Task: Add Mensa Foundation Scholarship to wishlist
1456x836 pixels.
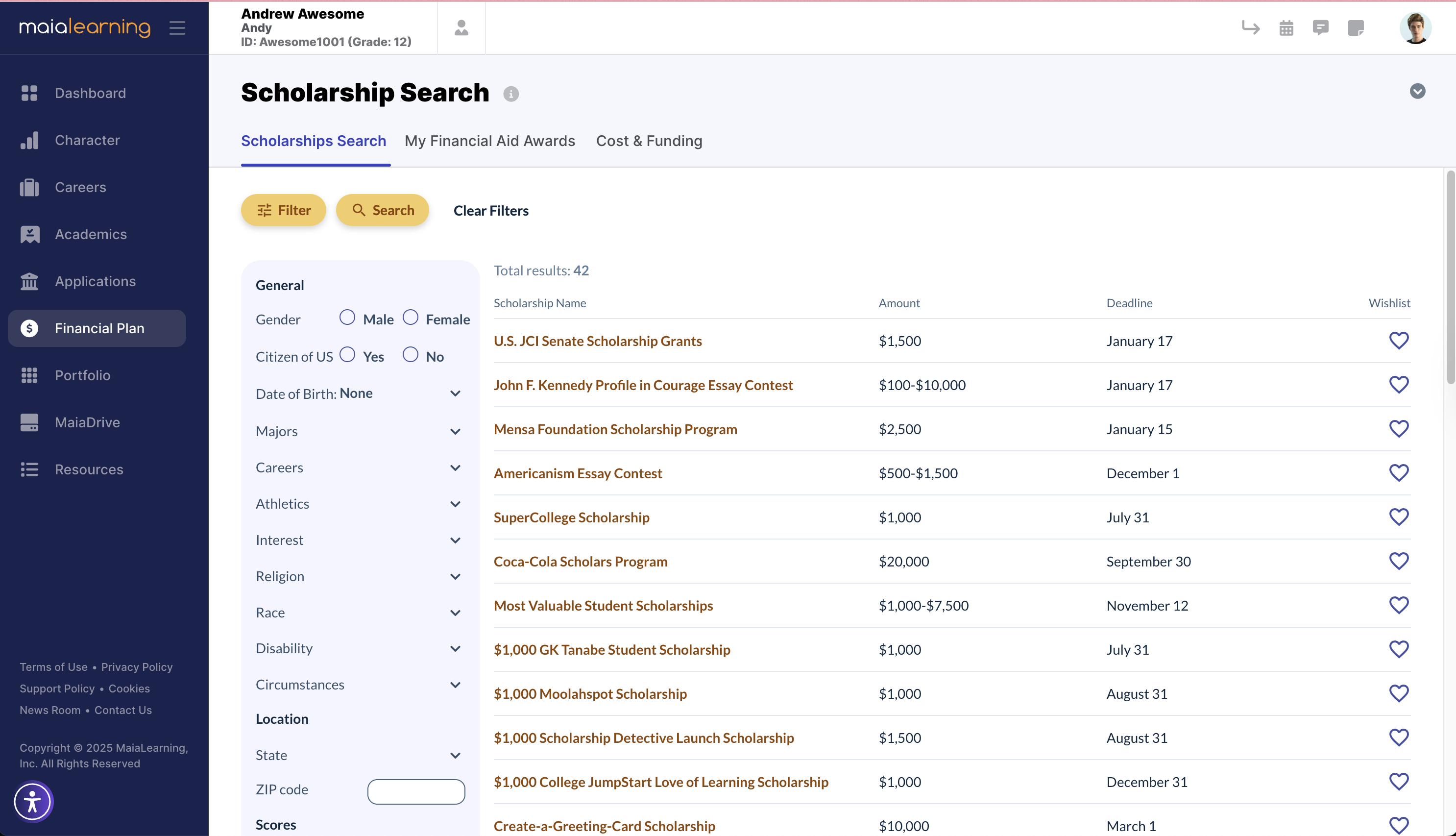Action: (1399, 429)
